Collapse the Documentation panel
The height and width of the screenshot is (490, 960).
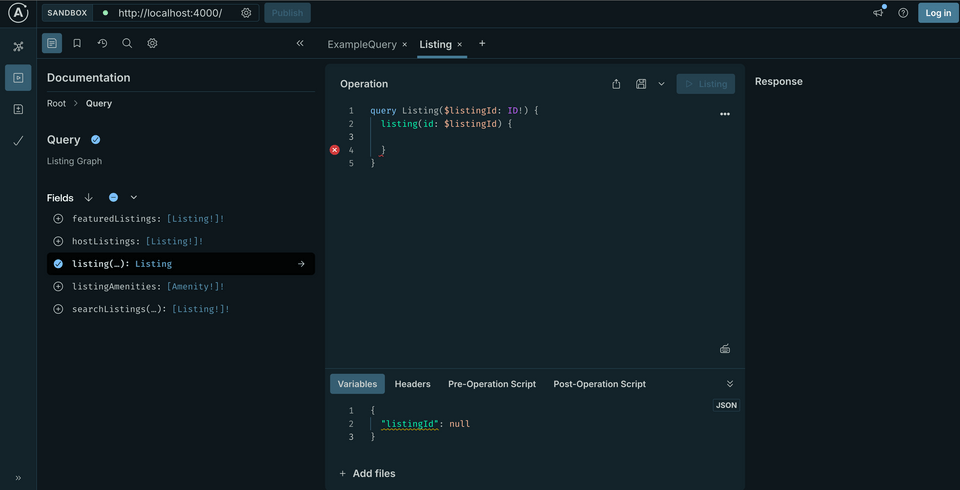pyautogui.click(x=300, y=43)
